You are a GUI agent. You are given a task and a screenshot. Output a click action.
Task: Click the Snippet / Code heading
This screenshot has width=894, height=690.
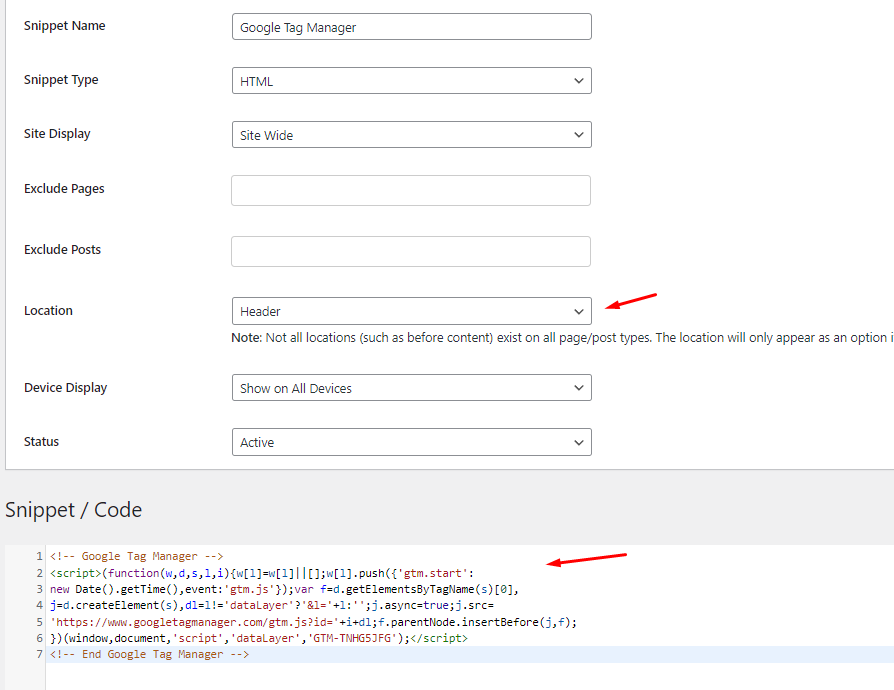click(x=74, y=510)
